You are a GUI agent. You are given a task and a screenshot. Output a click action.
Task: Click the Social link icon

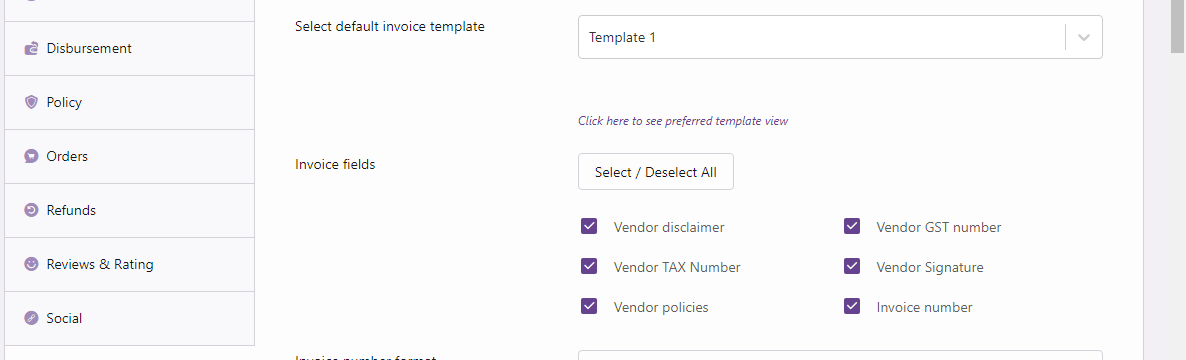pos(31,318)
